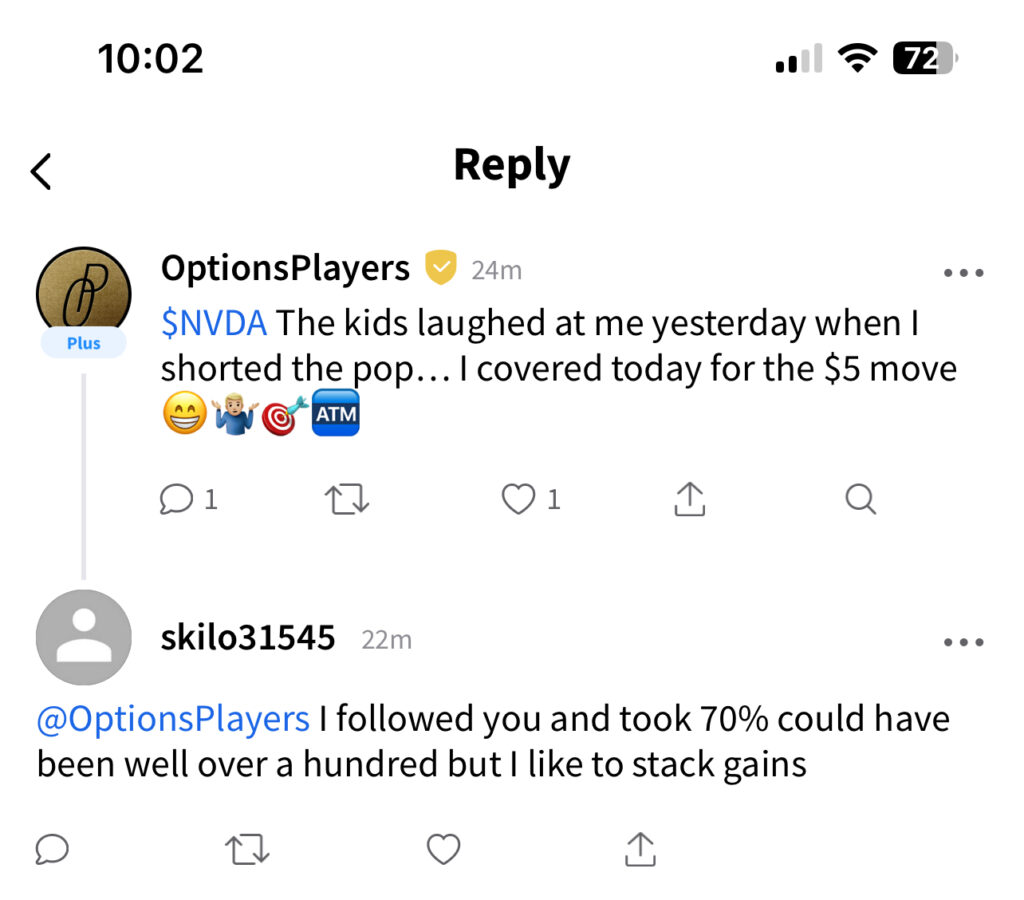Open the $NVDA ticker link
The image size is (1024, 900).
[213, 324]
